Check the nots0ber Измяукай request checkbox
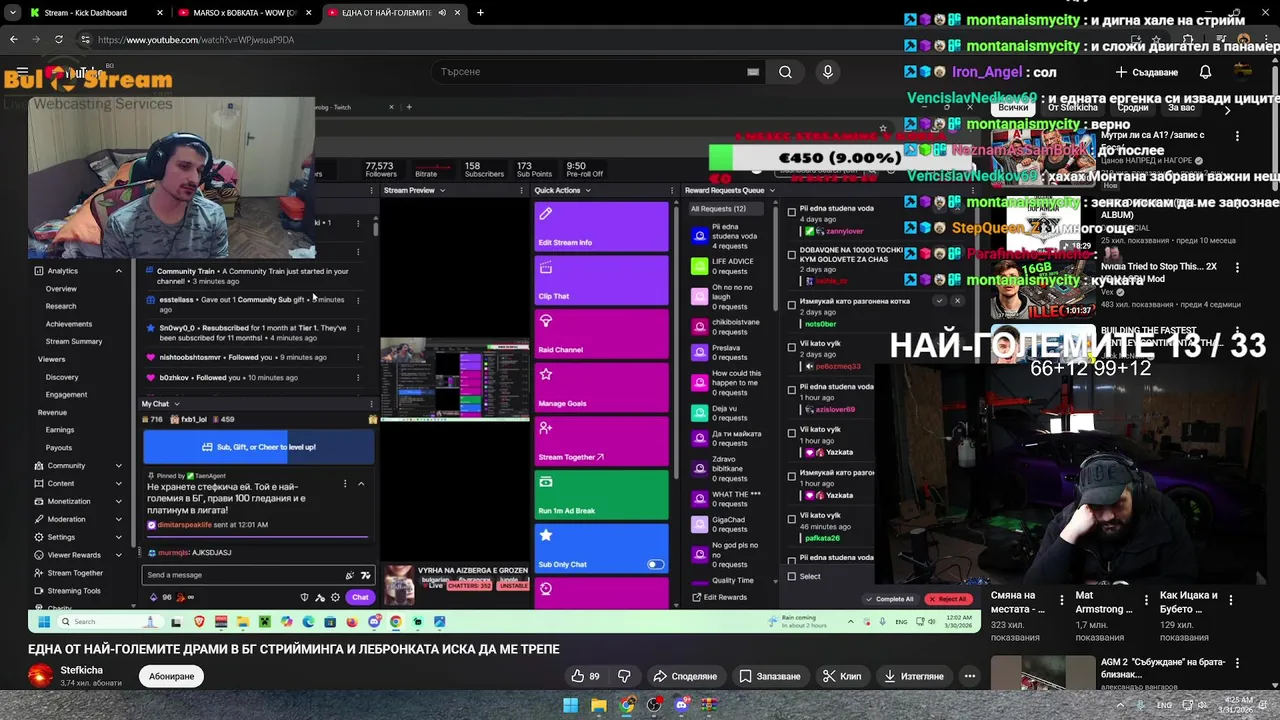Viewport: 1280px width, 720px height. (792, 304)
